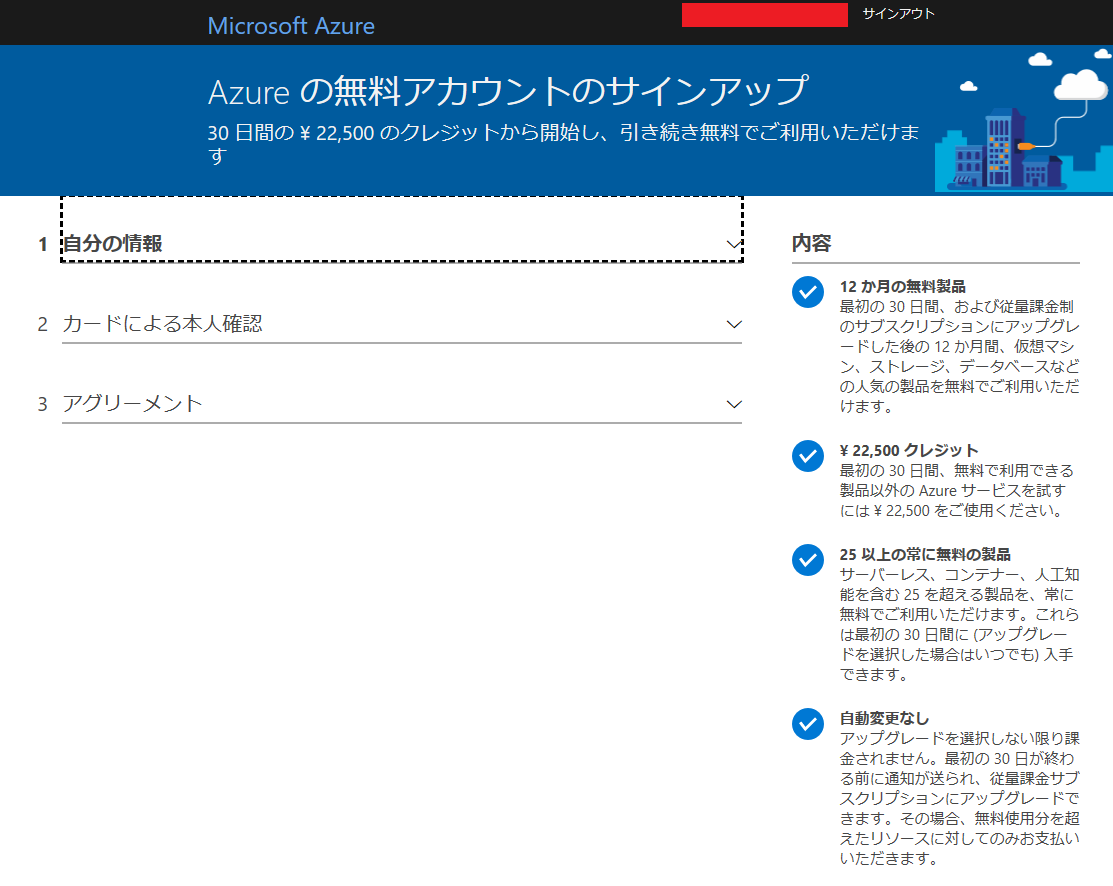Click step number 3 beside アグリーメント
The image size is (1113, 886).
(41, 404)
